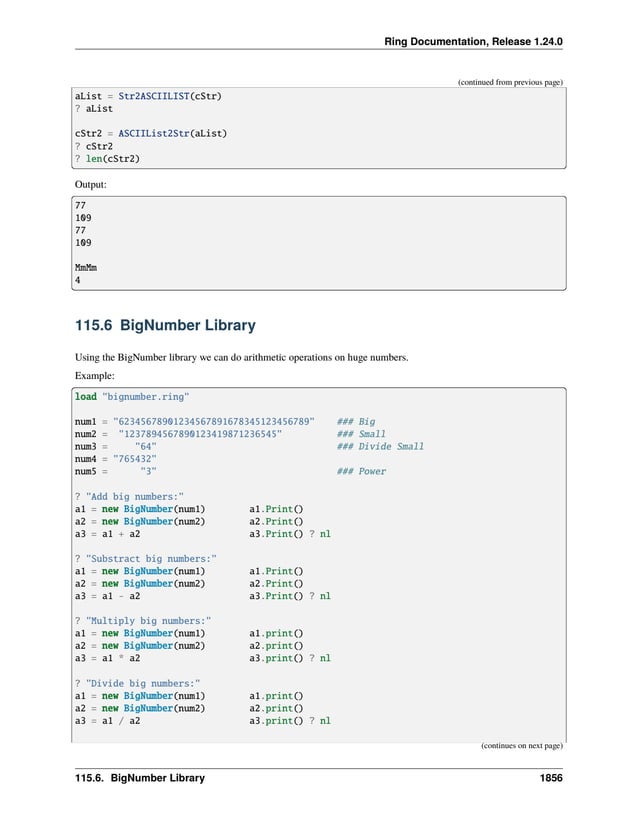This screenshot has width=638, height=825.
Task: Click the footer '115.6. BigNumber Library'
Action: click(140, 778)
